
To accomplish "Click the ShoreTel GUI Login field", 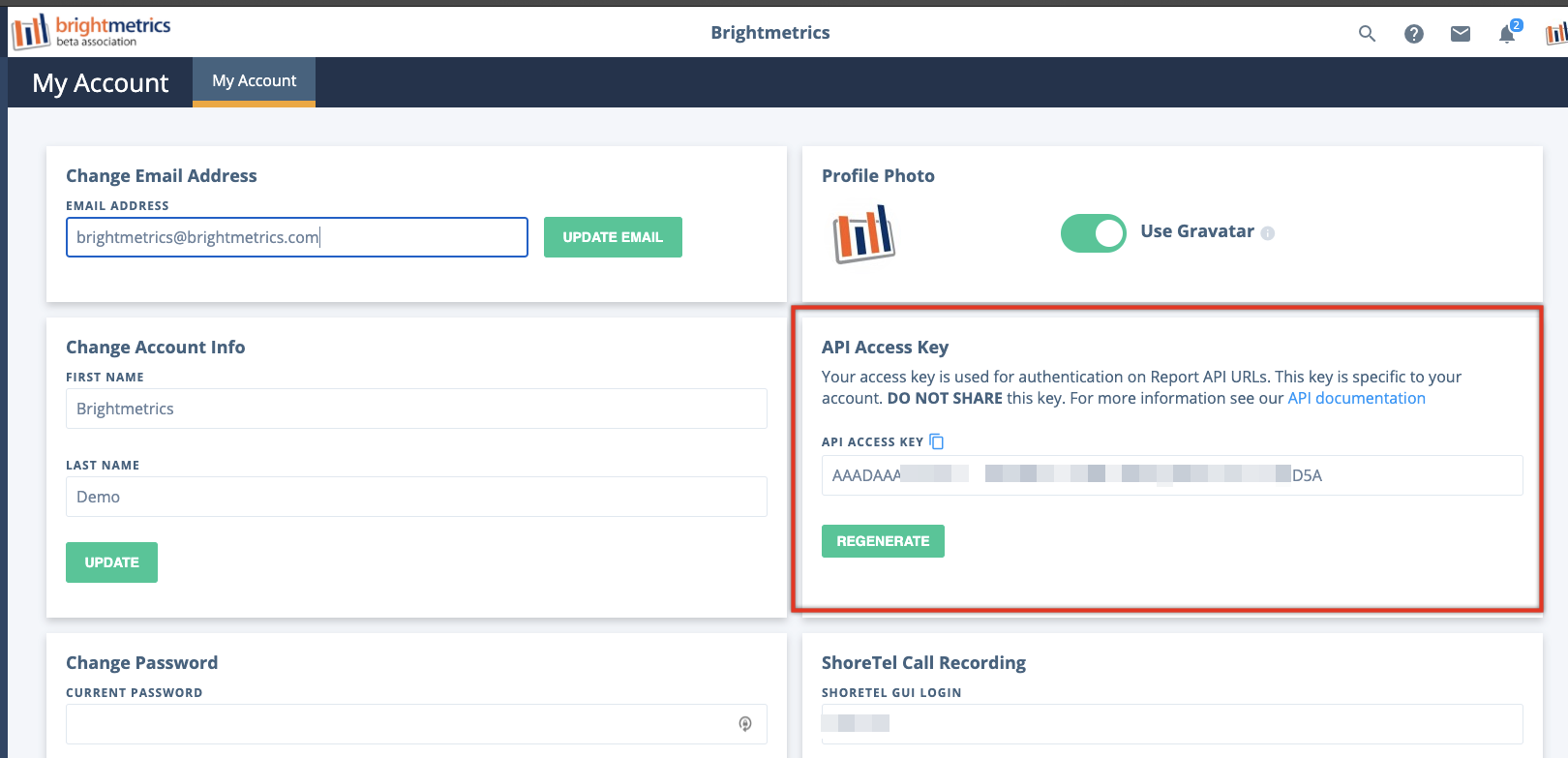I will coord(1172,724).
